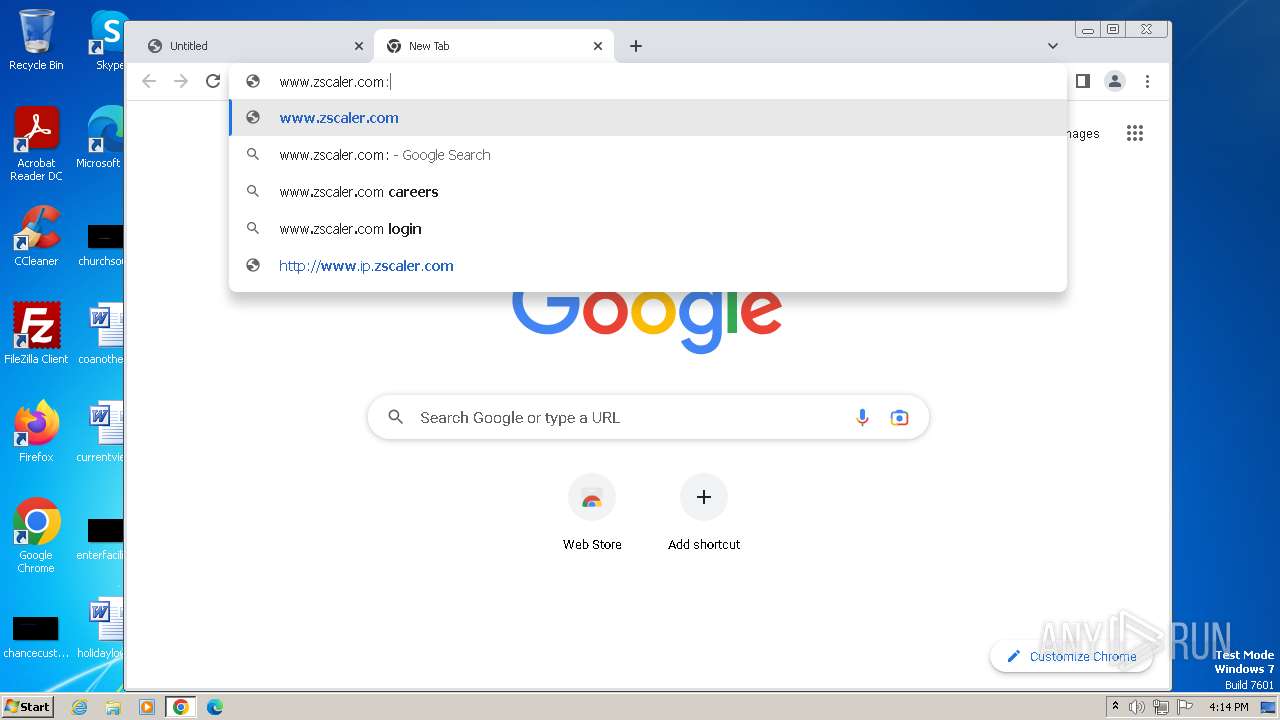This screenshot has height=720, width=1280.
Task: Click the Windows Start button
Action: (28, 706)
